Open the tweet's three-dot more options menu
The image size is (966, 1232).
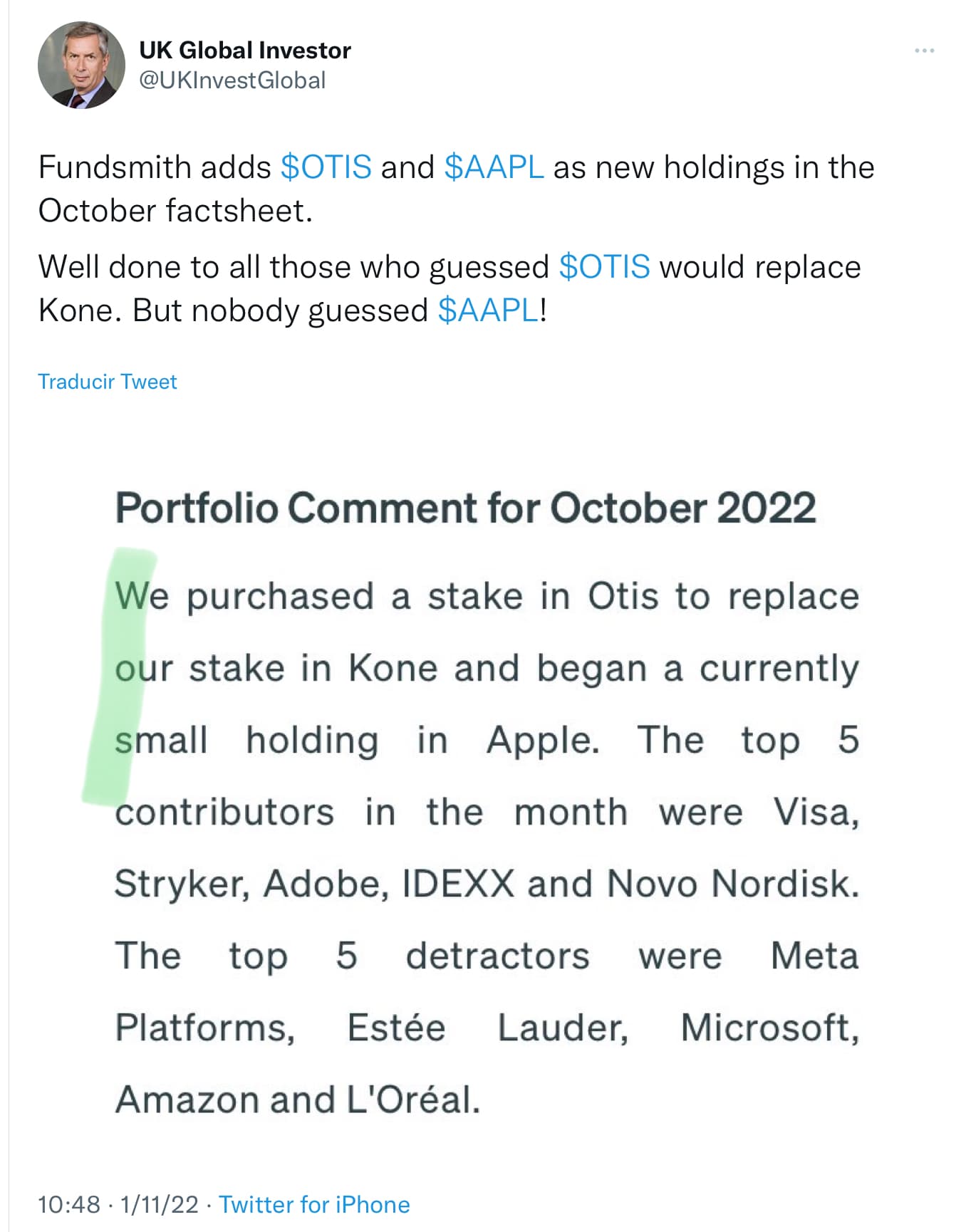[924, 51]
